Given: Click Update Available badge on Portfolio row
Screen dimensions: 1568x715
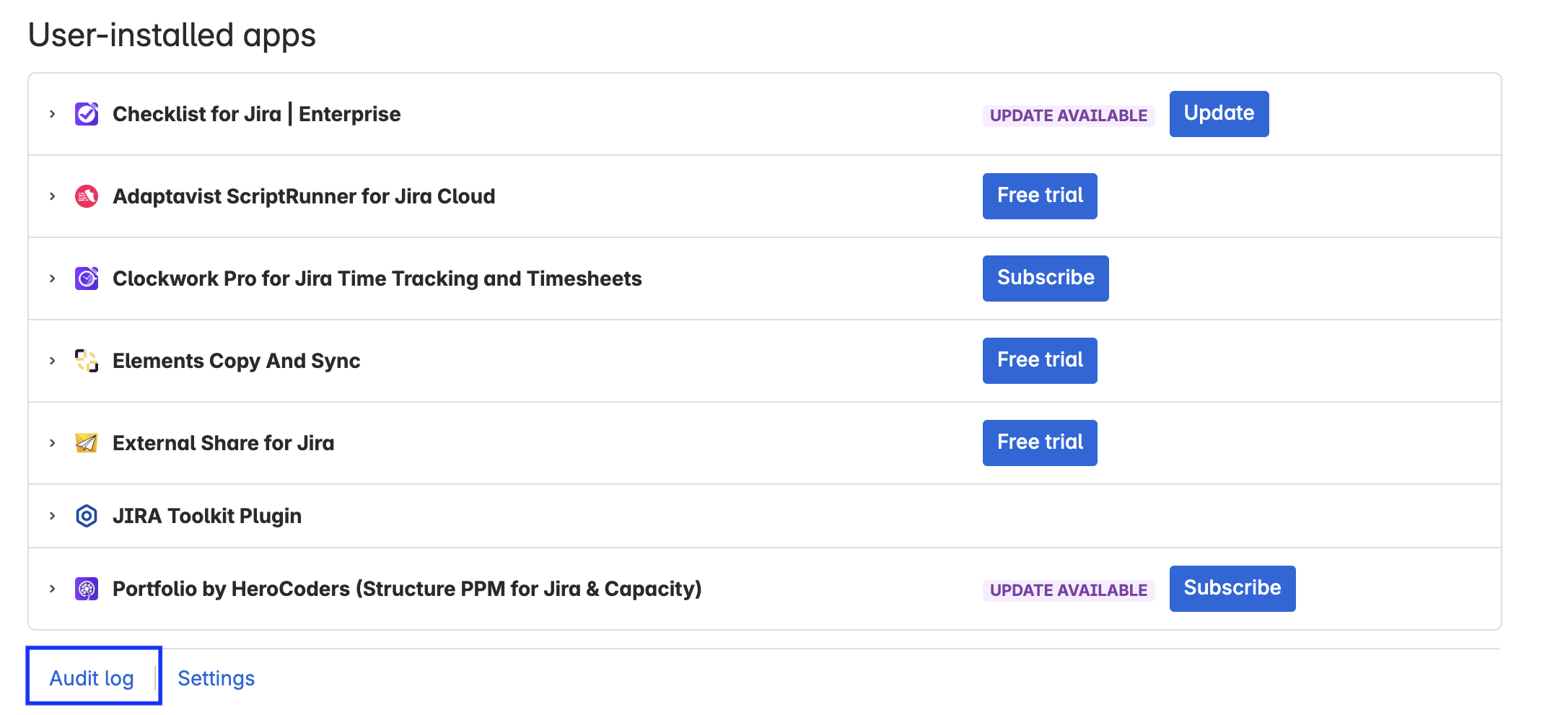Looking at the screenshot, I should pyautogui.click(x=1068, y=590).
